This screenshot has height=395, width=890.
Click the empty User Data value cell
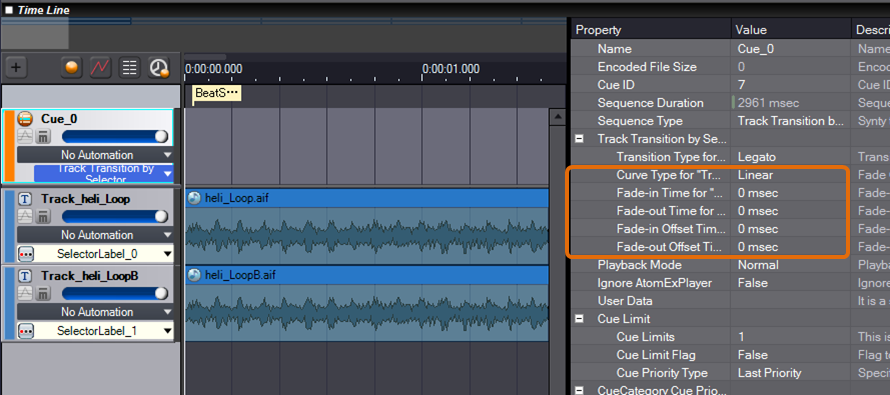791,301
